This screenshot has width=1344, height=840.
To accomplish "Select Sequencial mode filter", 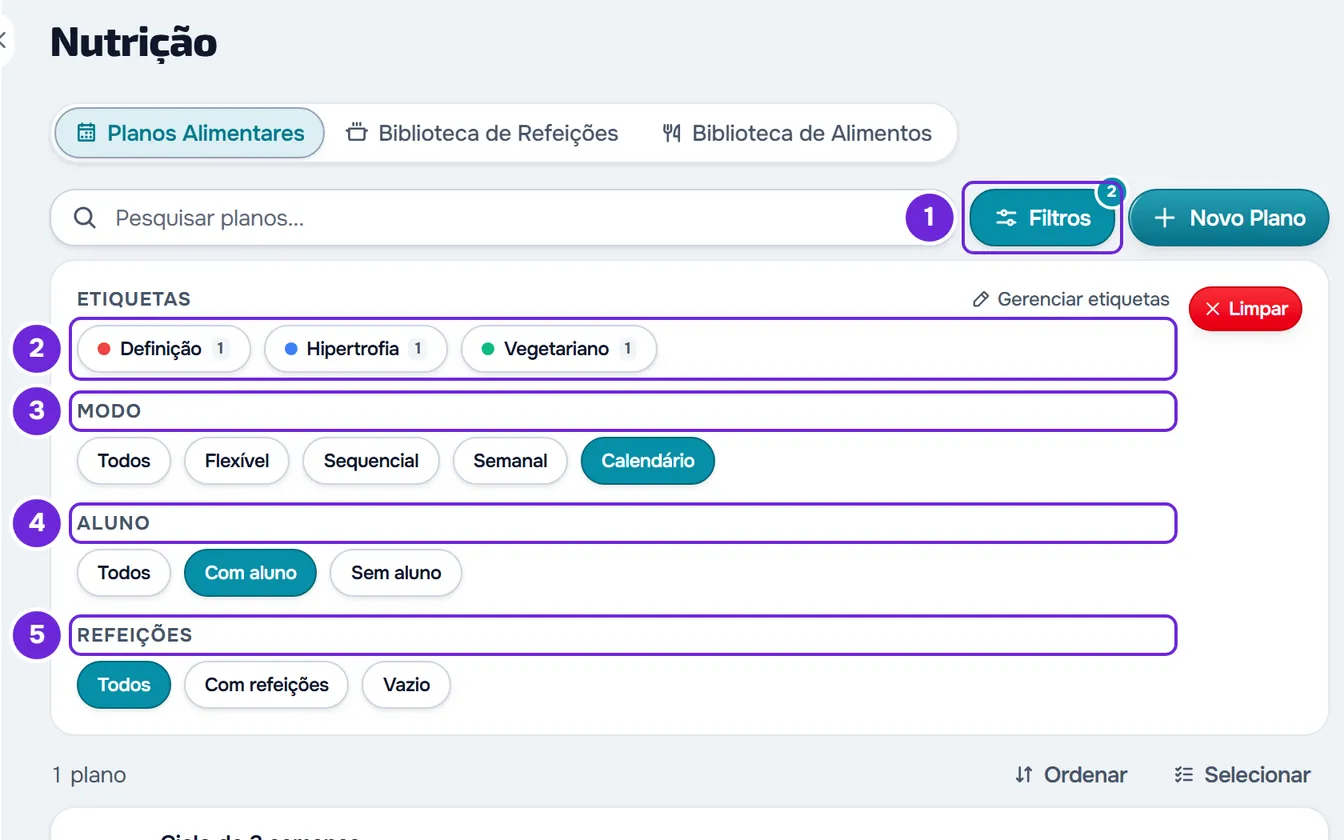I will pos(371,461).
